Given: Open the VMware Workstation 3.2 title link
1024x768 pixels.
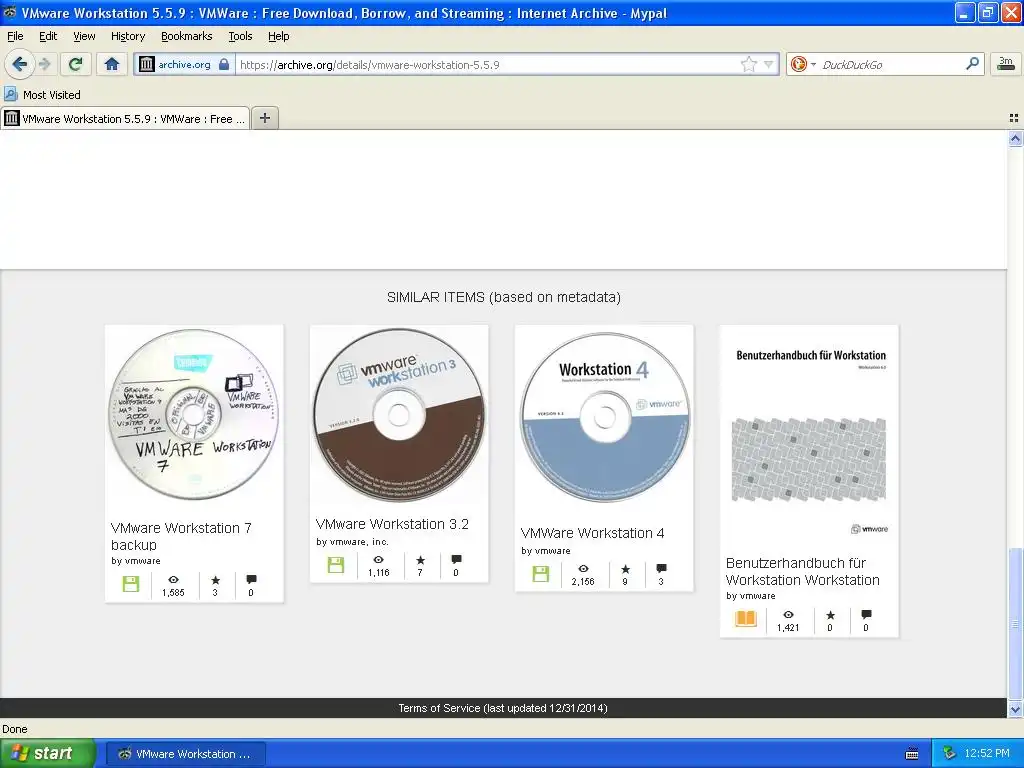Looking at the screenshot, I should [392, 524].
